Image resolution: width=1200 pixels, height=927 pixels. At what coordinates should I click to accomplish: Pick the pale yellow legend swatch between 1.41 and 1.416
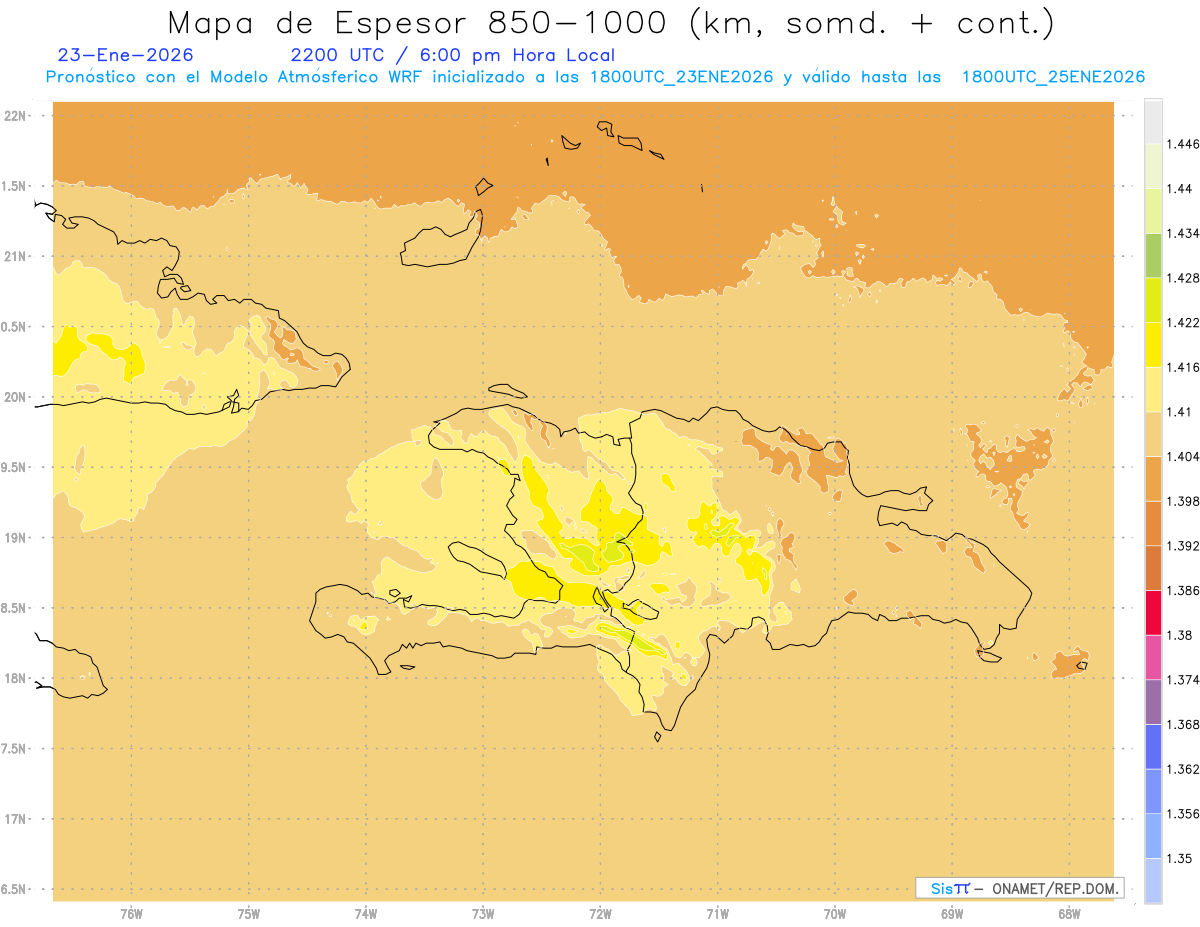(x=1153, y=389)
